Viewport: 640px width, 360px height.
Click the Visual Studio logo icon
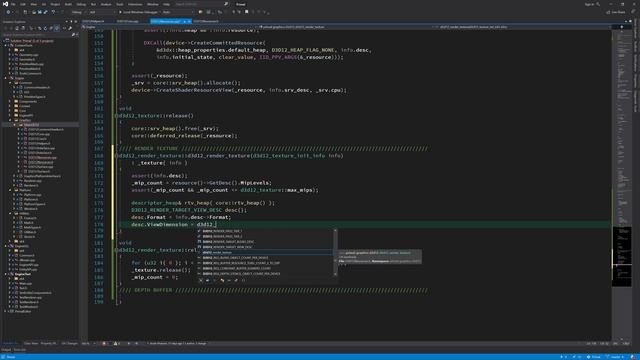(5, 4)
